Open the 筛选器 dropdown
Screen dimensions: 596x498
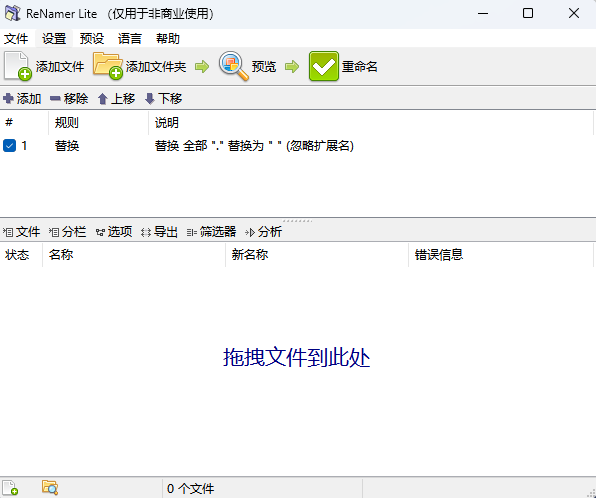tap(211, 232)
